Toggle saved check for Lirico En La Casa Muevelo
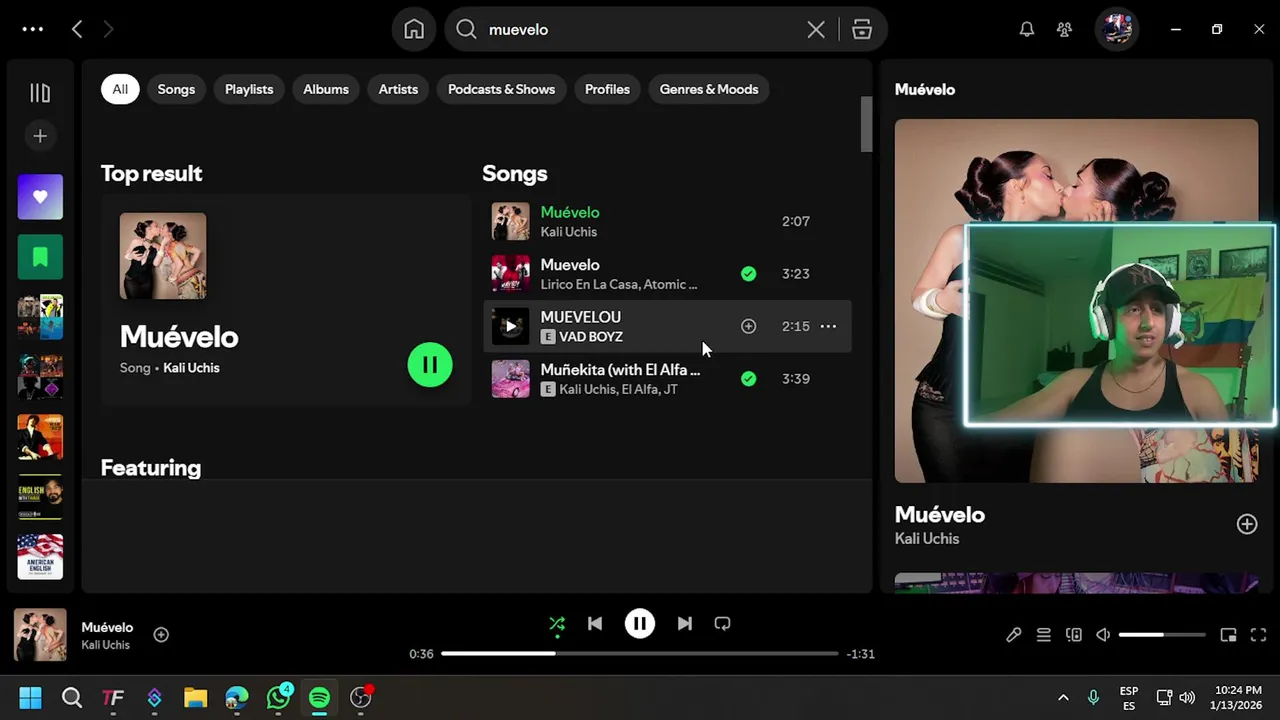The height and width of the screenshot is (720, 1280). pos(748,273)
